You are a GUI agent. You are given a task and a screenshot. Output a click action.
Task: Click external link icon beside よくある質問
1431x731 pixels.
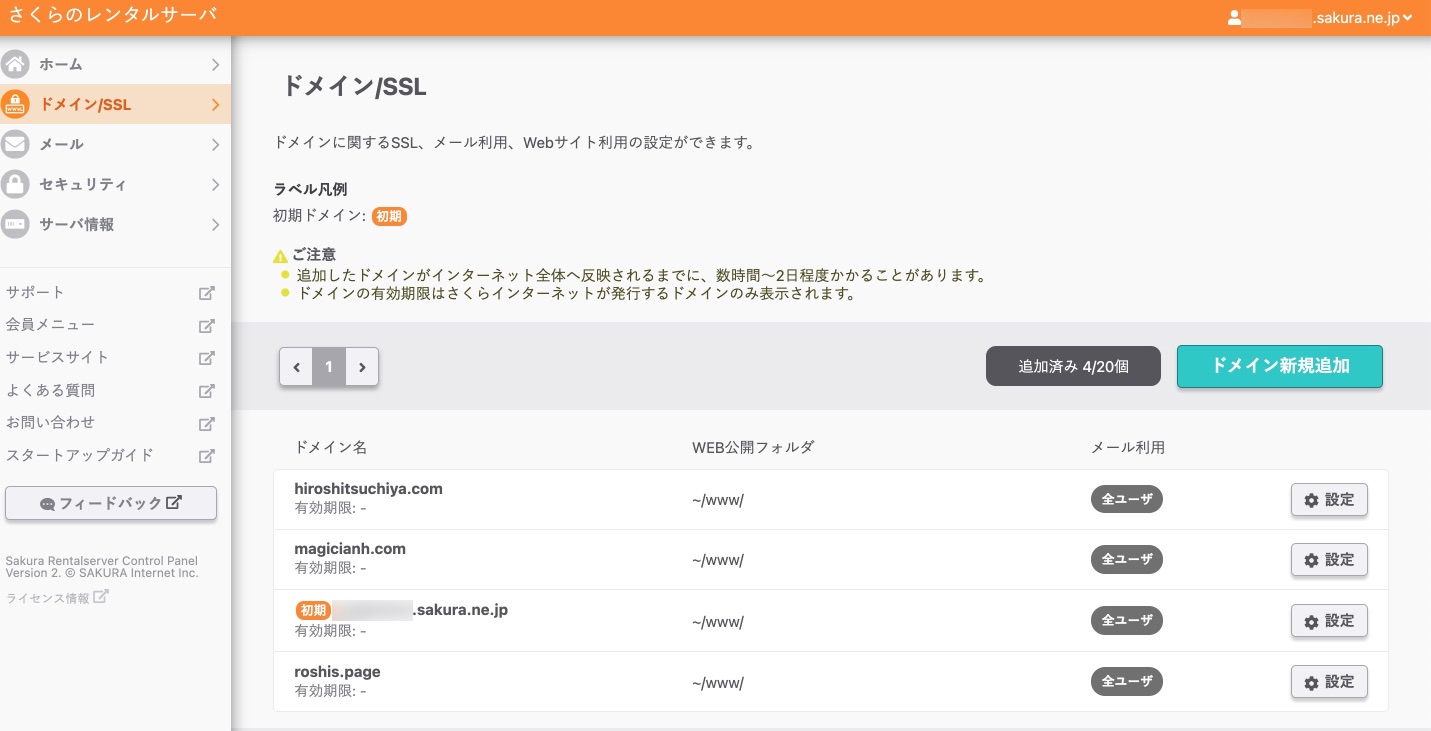point(207,391)
